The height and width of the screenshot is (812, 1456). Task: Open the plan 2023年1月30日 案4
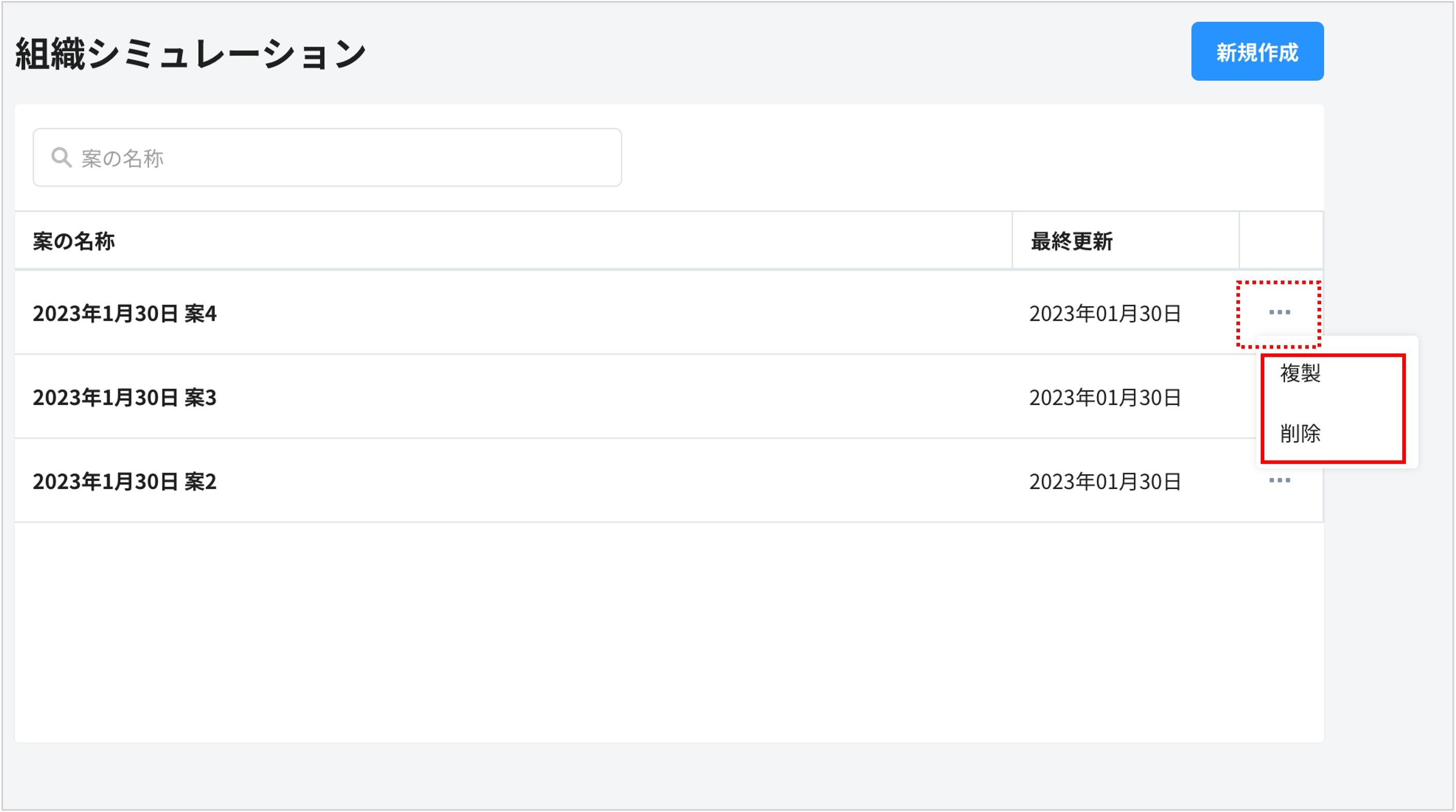125,314
